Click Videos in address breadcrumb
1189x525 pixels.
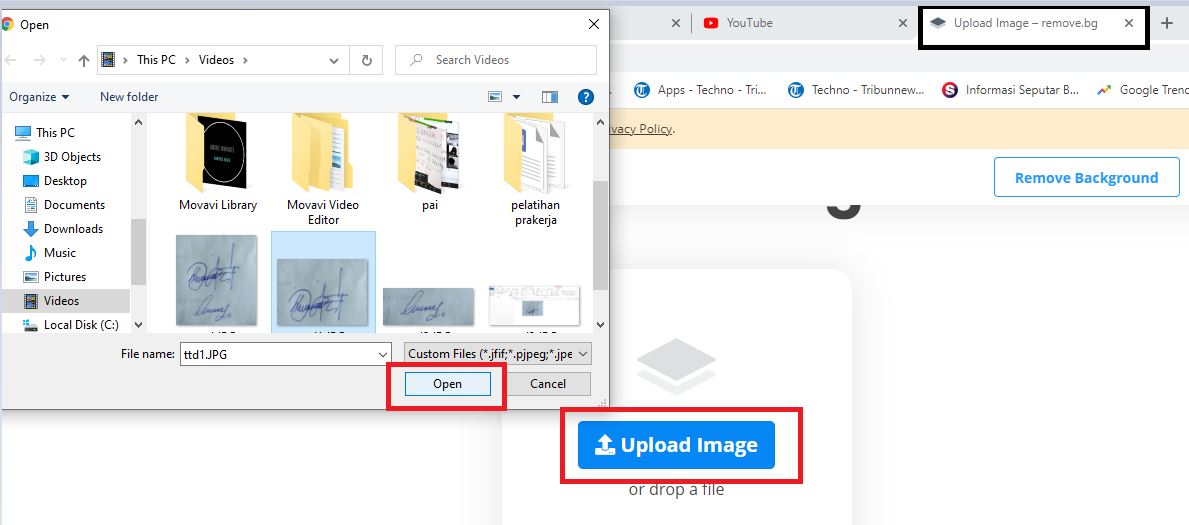pos(217,60)
